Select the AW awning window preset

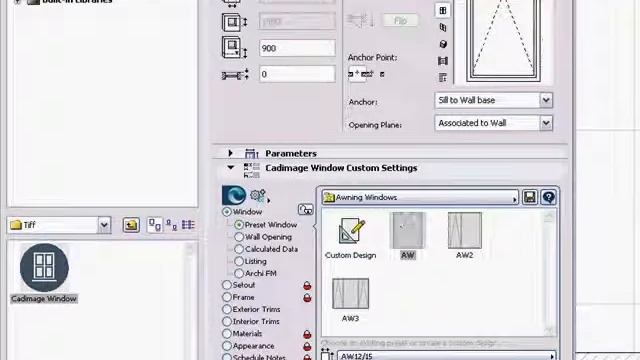tap(408, 236)
